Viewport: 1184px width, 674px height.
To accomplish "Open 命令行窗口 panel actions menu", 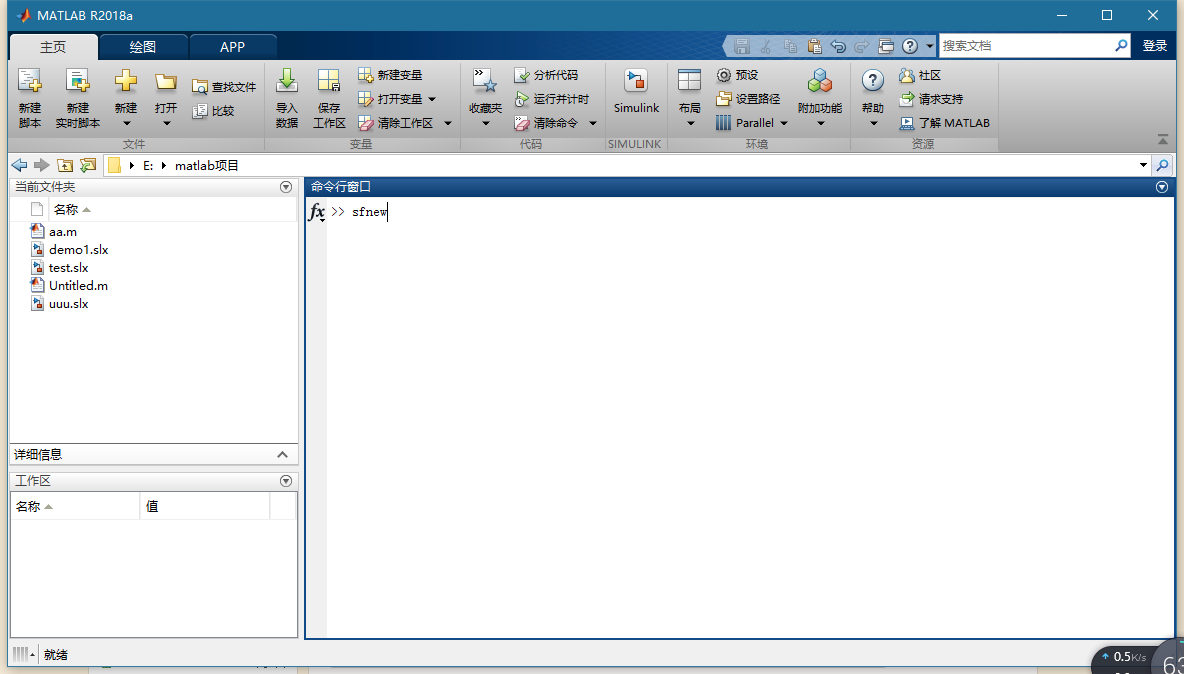I will pyautogui.click(x=1162, y=187).
